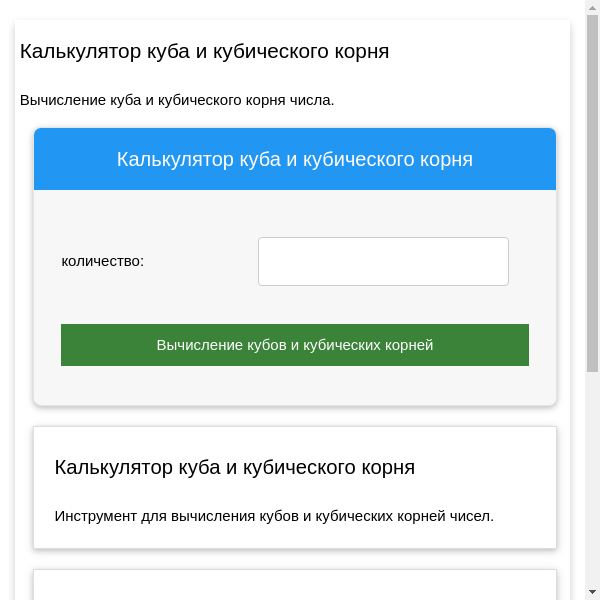Click the word корней on the green button

click(406, 345)
